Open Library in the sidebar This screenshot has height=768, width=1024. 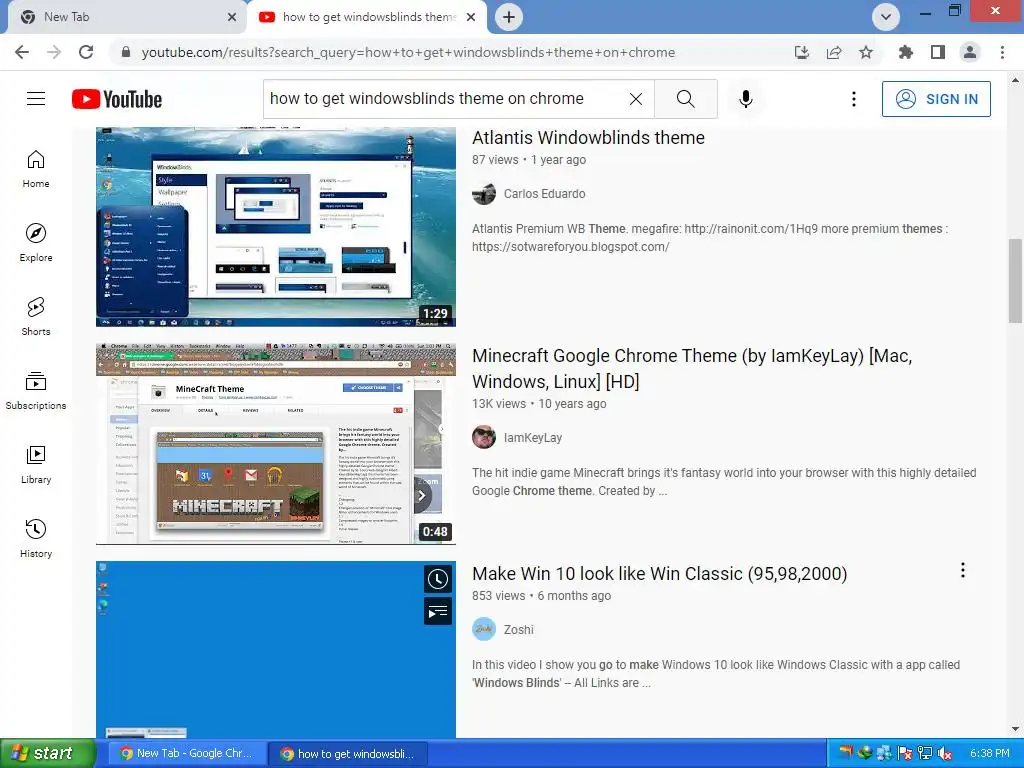[36, 464]
